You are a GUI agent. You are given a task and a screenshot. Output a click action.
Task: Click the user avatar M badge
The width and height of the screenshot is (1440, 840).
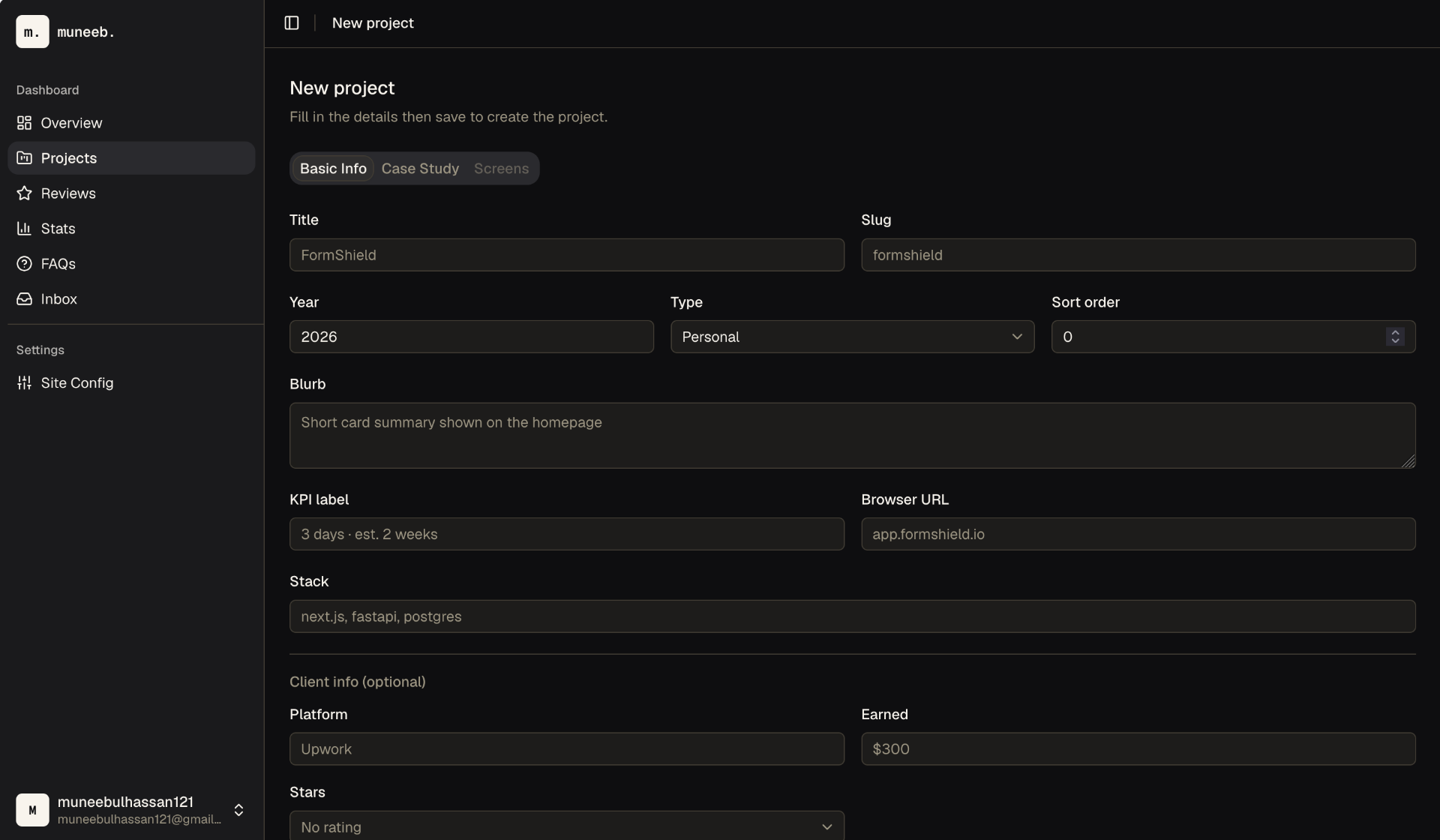(x=32, y=810)
